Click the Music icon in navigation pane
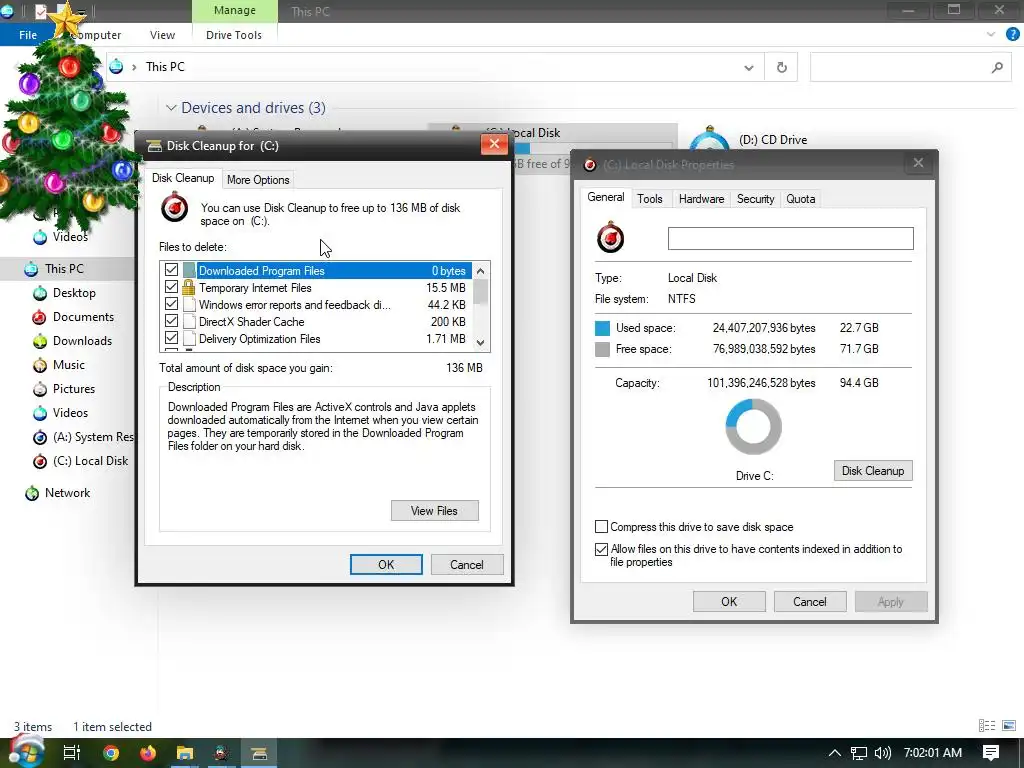Screen dimensions: 1024x768 coord(40,365)
